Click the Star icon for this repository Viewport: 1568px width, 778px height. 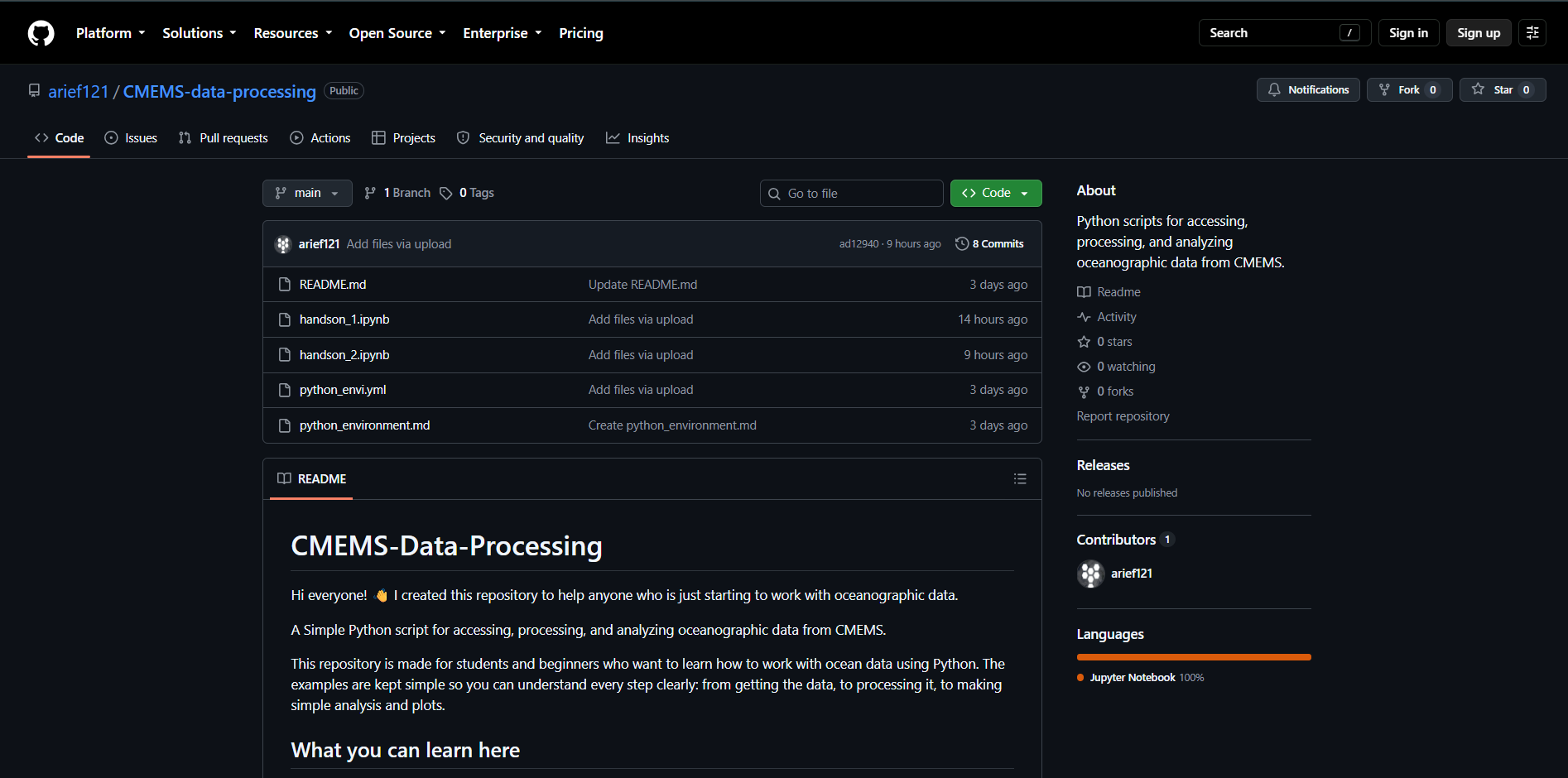pyautogui.click(x=1478, y=89)
